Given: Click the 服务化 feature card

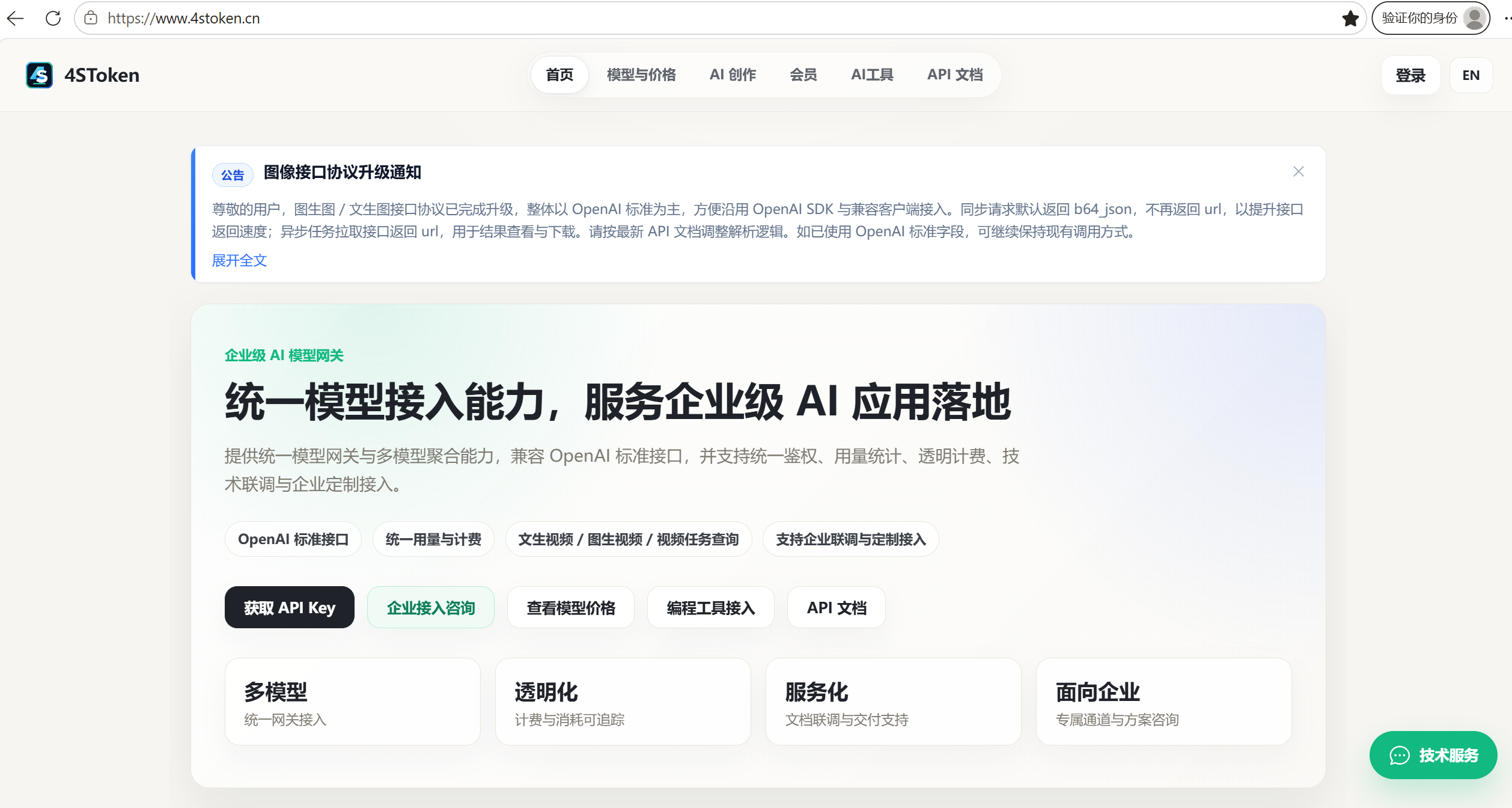Looking at the screenshot, I should pos(893,702).
